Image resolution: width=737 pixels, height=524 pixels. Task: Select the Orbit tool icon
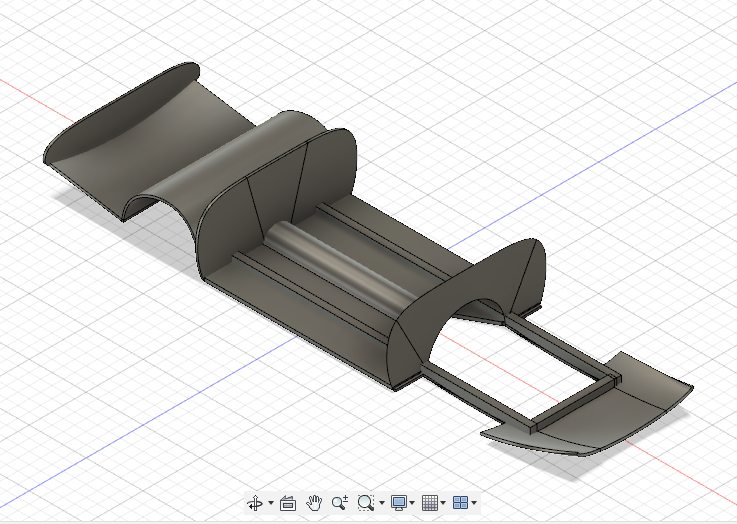(255, 503)
